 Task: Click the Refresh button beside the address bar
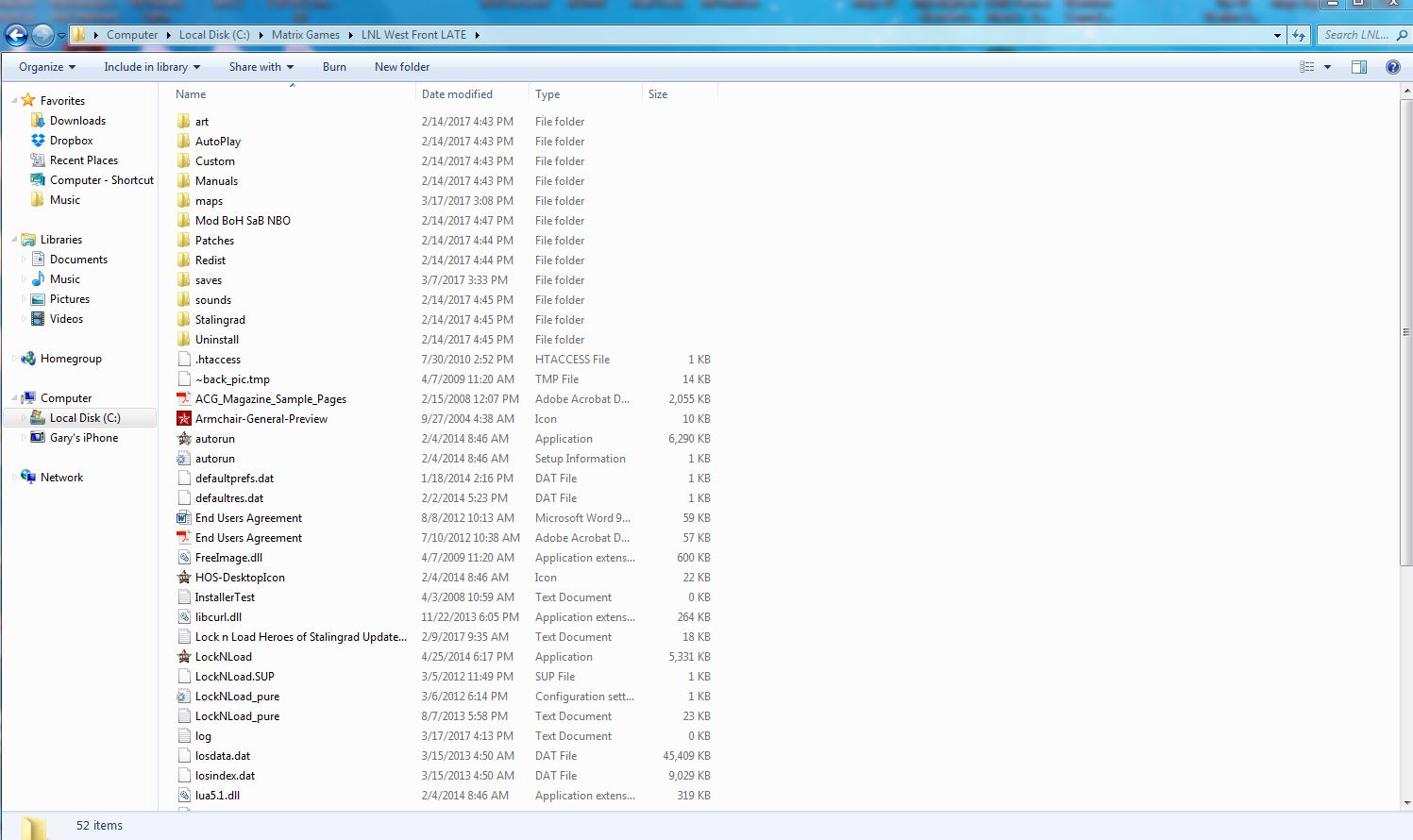pos(1300,35)
